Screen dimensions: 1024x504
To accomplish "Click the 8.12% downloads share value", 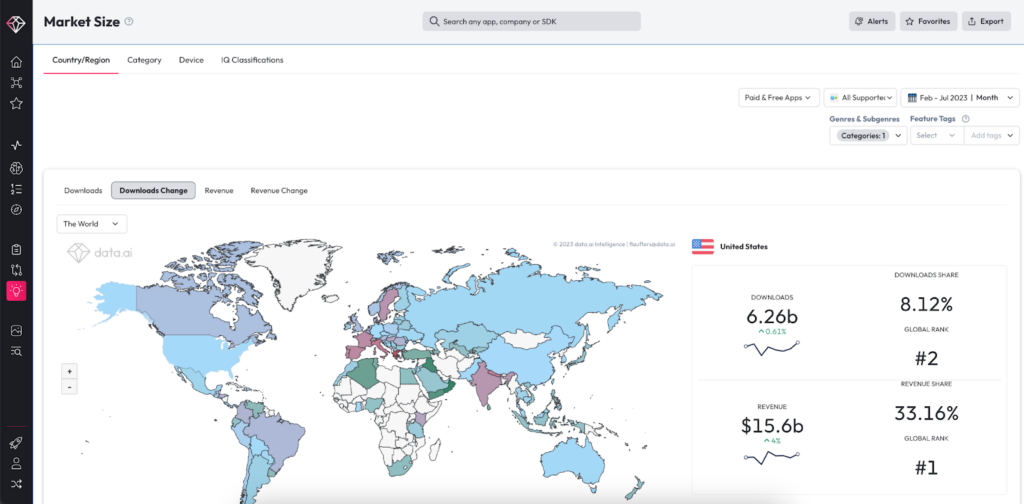I will (926, 304).
